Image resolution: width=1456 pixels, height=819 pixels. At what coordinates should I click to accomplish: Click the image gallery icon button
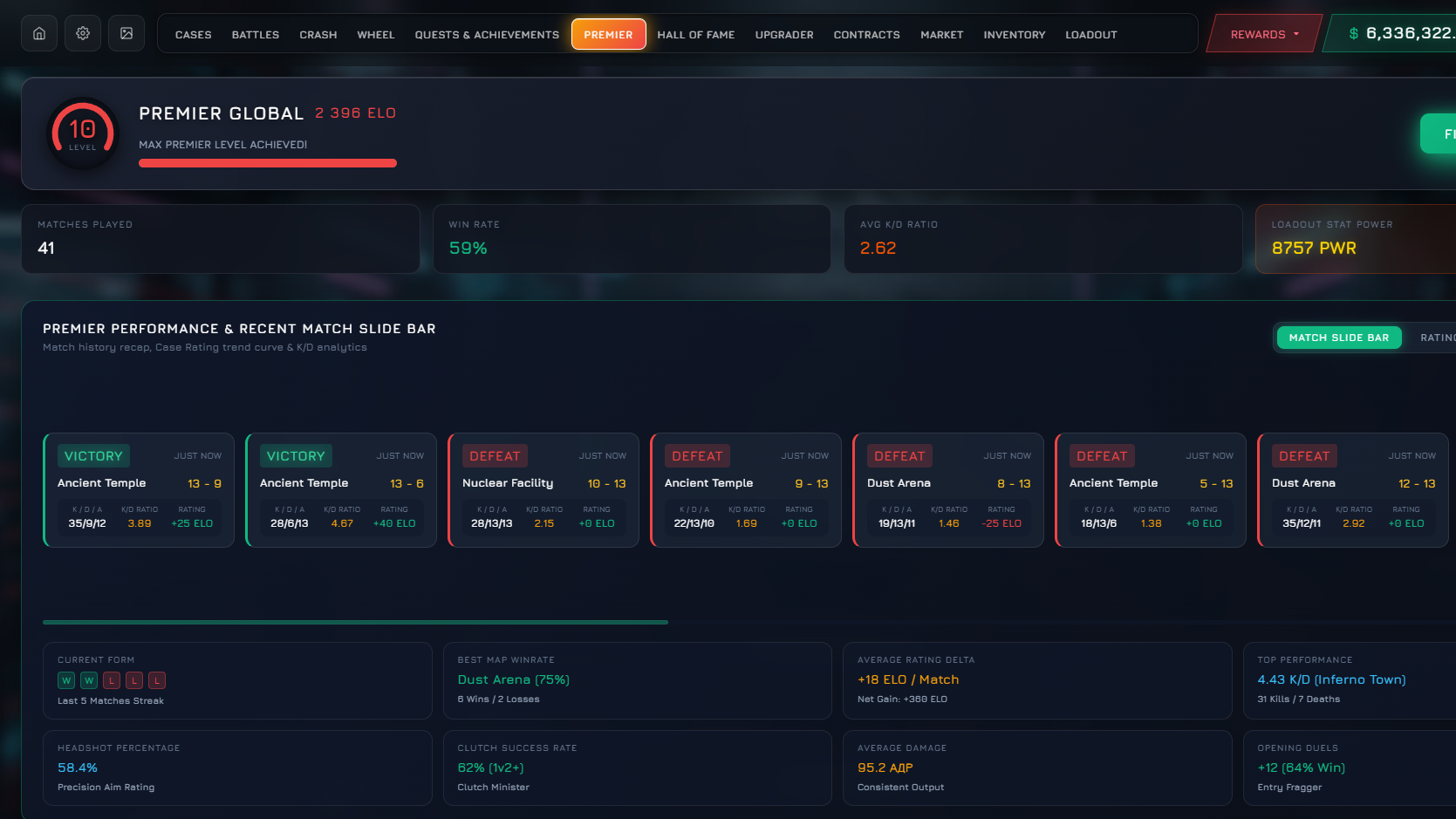[126, 33]
